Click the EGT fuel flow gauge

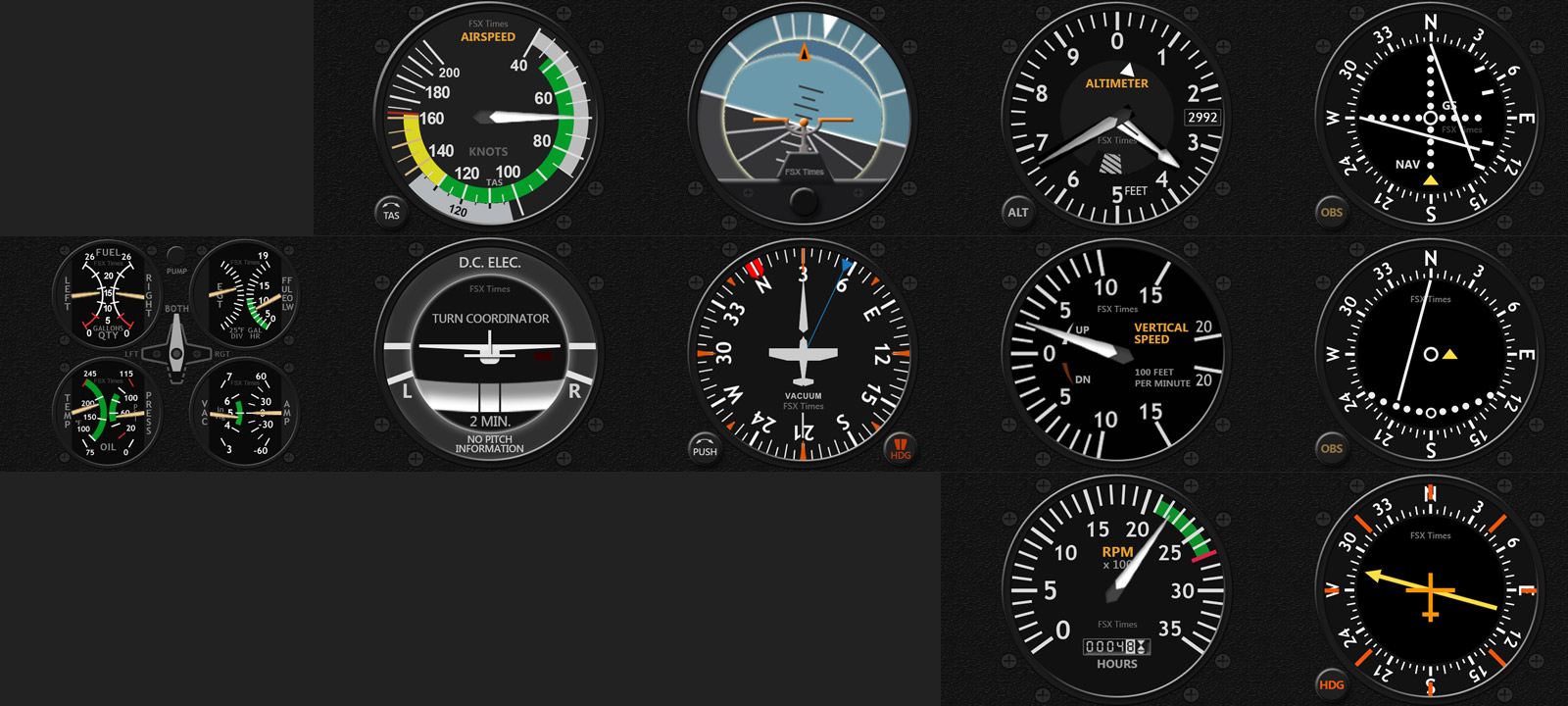pyautogui.click(x=245, y=294)
